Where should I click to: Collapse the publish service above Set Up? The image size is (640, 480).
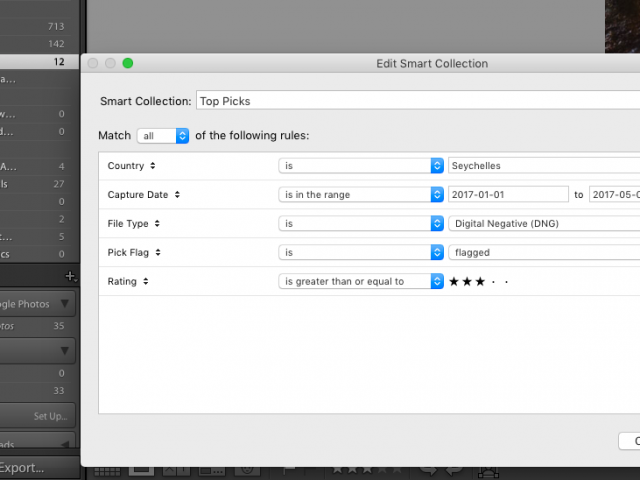coord(64,351)
